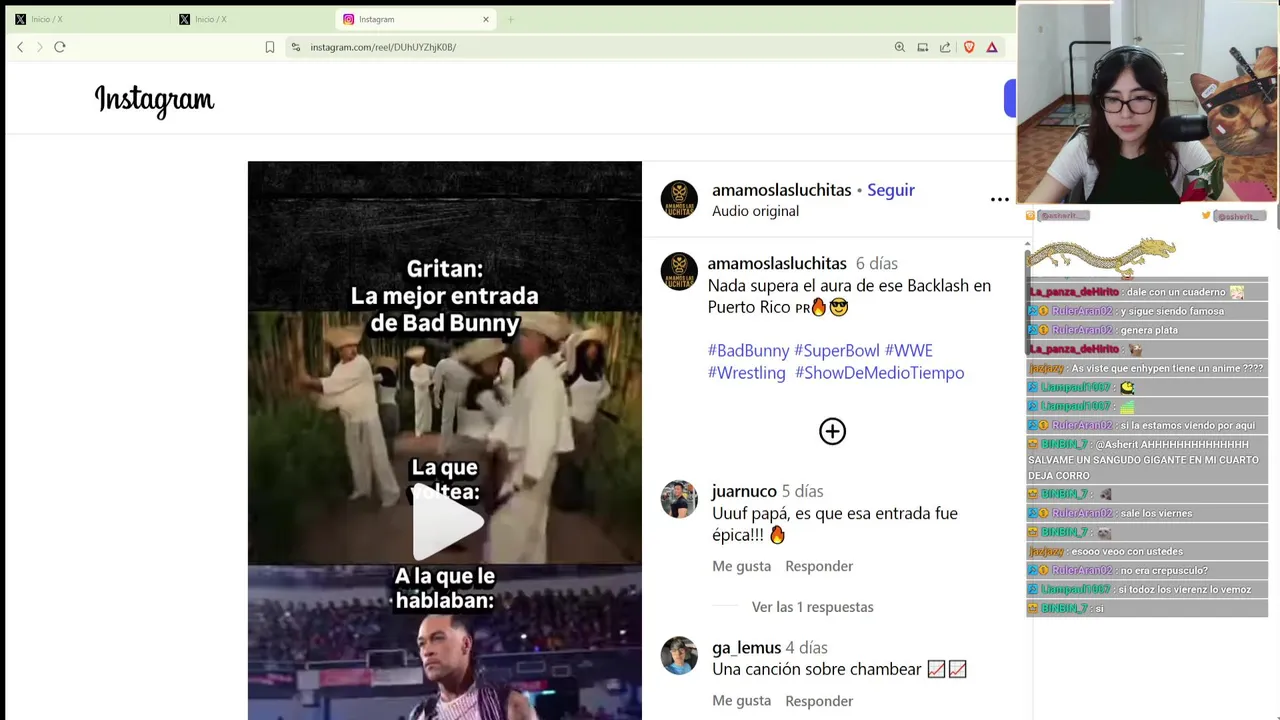
Task: Click chat message 'no era crepusculo?'
Action: point(1164,570)
